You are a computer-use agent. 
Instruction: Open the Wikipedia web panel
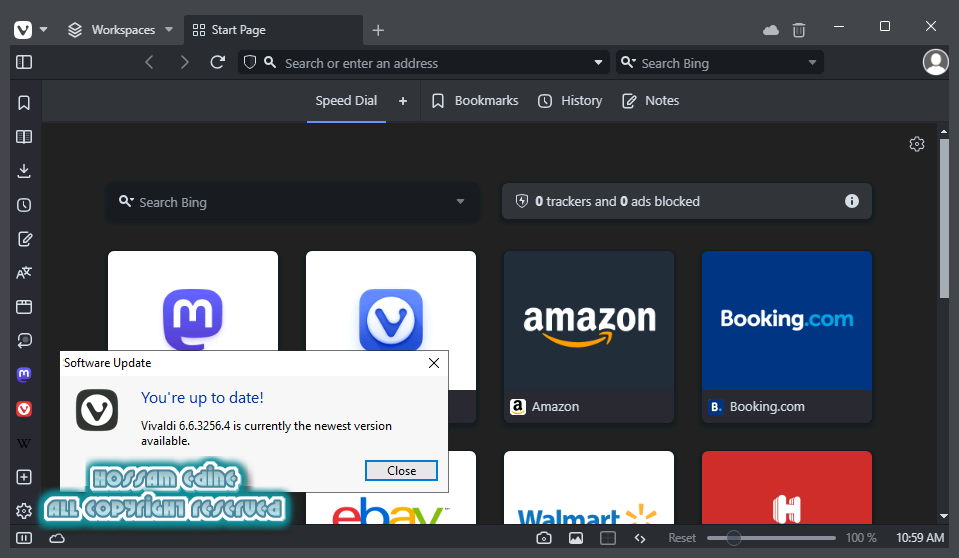(x=24, y=443)
